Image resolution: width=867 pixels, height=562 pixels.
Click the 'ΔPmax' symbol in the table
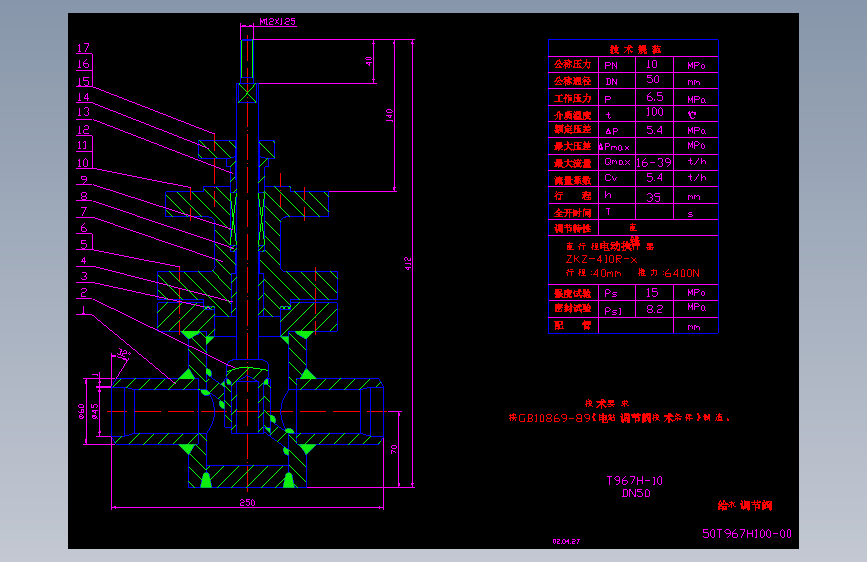[614, 147]
